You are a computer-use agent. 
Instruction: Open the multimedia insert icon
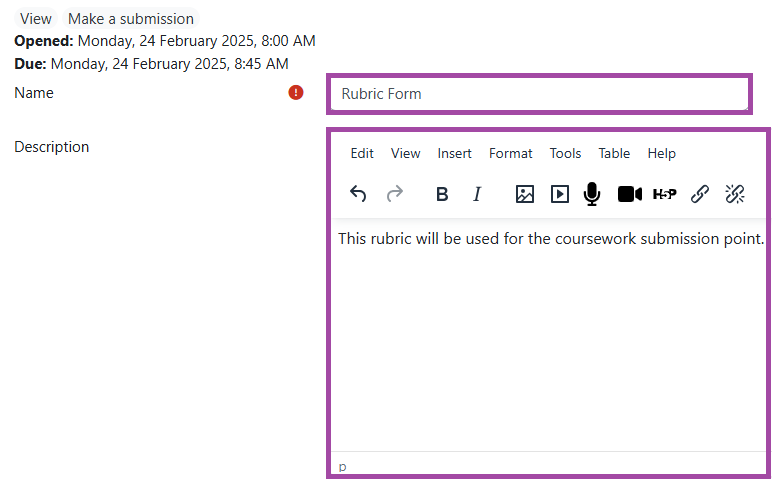[560, 194]
